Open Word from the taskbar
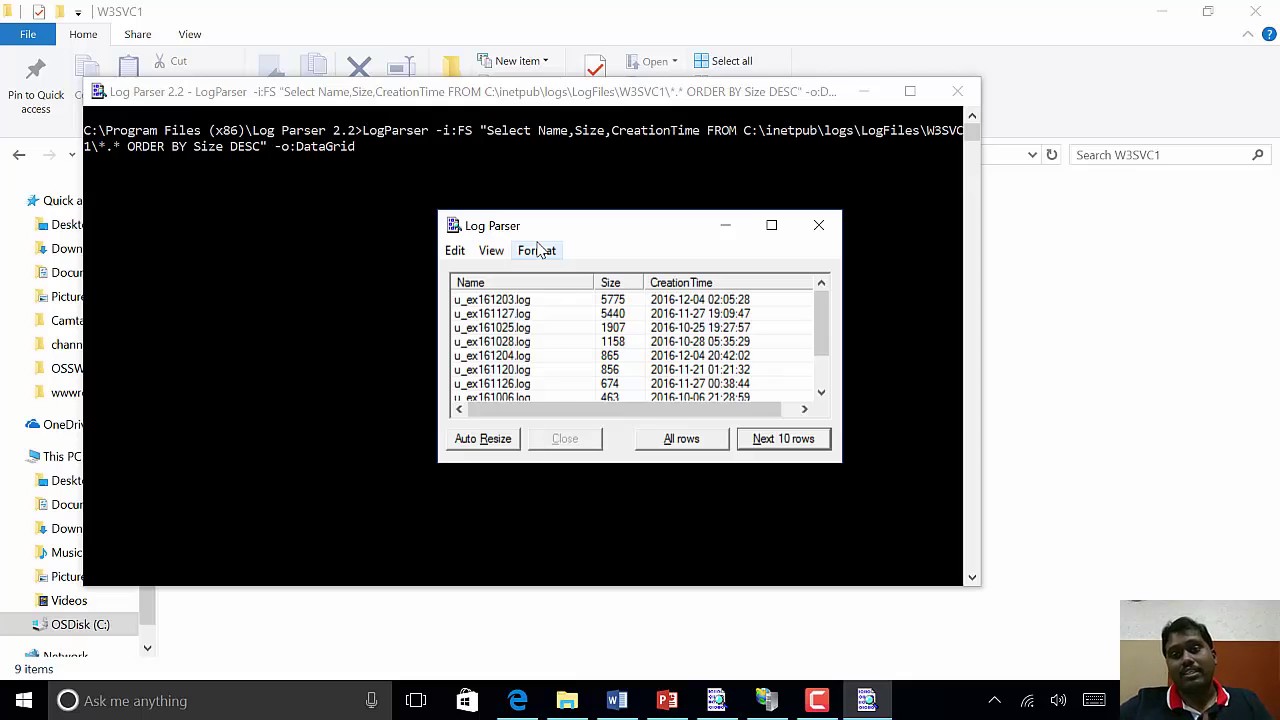The height and width of the screenshot is (720, 1280). pyautogui.click(x=617, y=701)
